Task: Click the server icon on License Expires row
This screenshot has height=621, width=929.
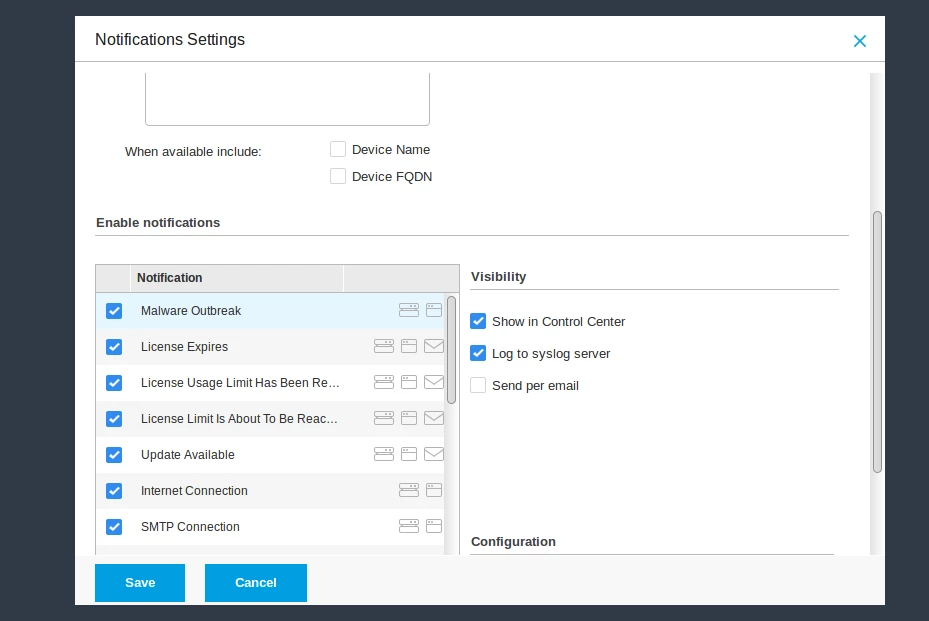Action: coord(384,347)
